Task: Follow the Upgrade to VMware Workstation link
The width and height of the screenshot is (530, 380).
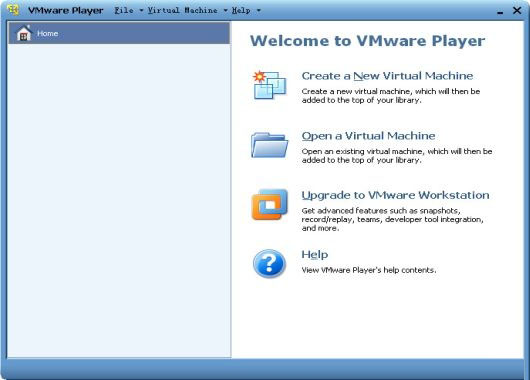Action: (395, 195)
